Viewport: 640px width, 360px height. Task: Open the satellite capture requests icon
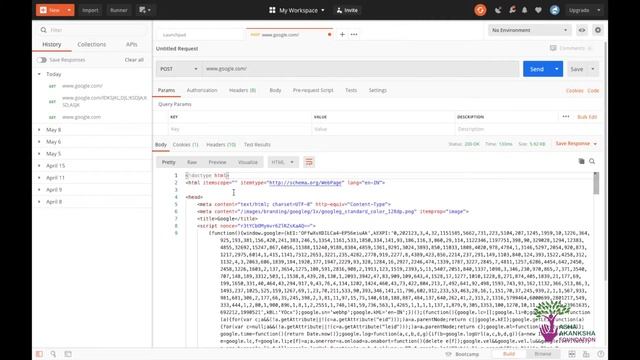tap(498, 10)
